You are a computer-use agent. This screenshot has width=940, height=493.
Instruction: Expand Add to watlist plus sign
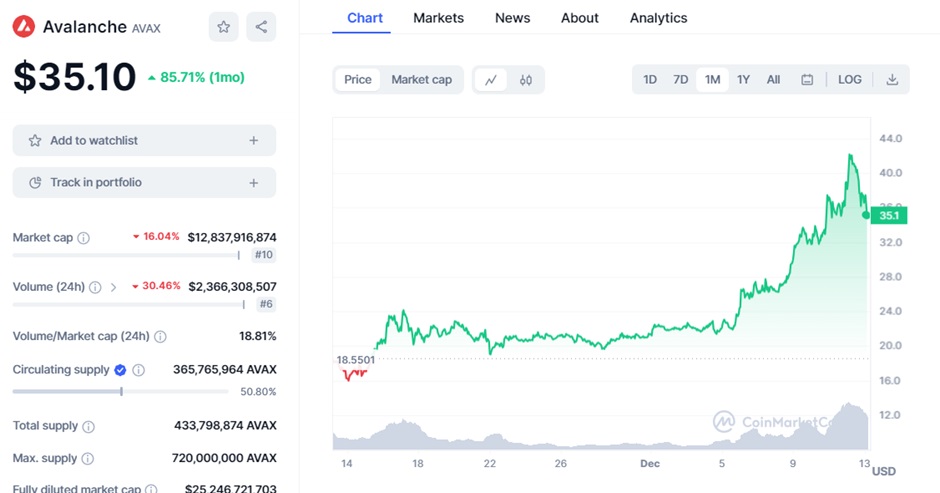tap(254, 141)
